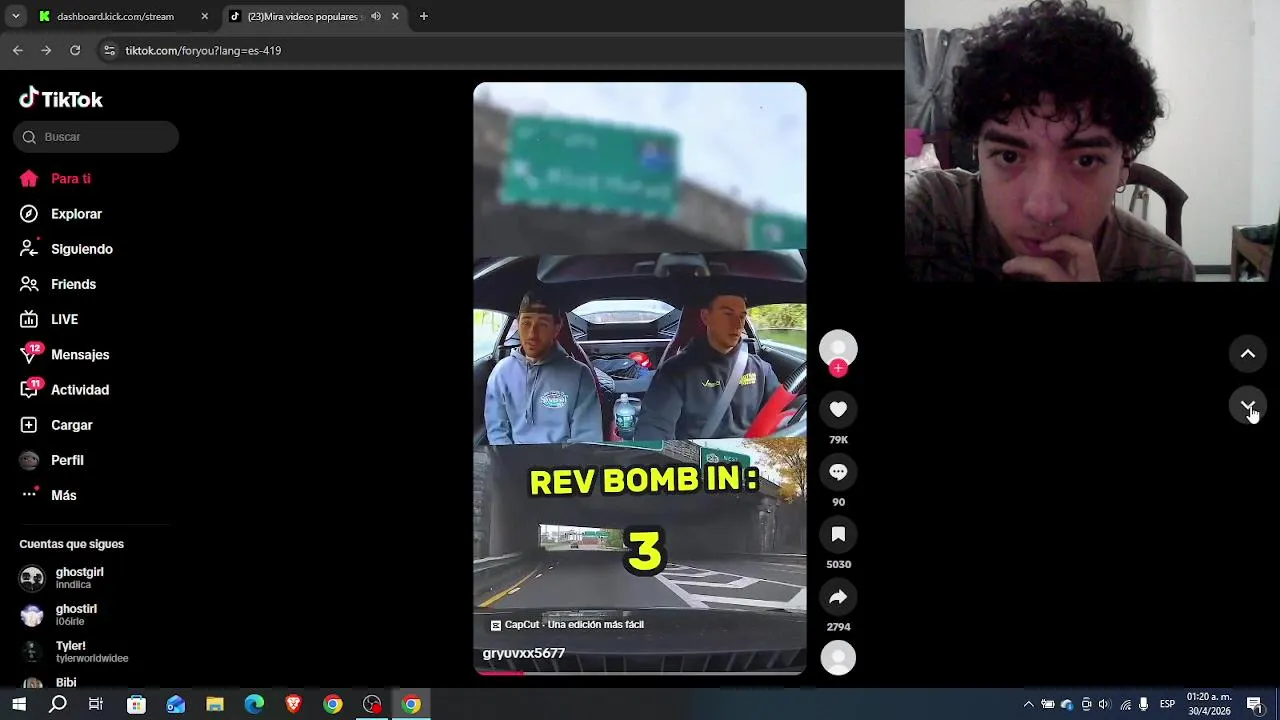The width and height of the screenshot is (1280, 720).
Task: Expand the Más menu in the sidebar
Action: (50, 495)
